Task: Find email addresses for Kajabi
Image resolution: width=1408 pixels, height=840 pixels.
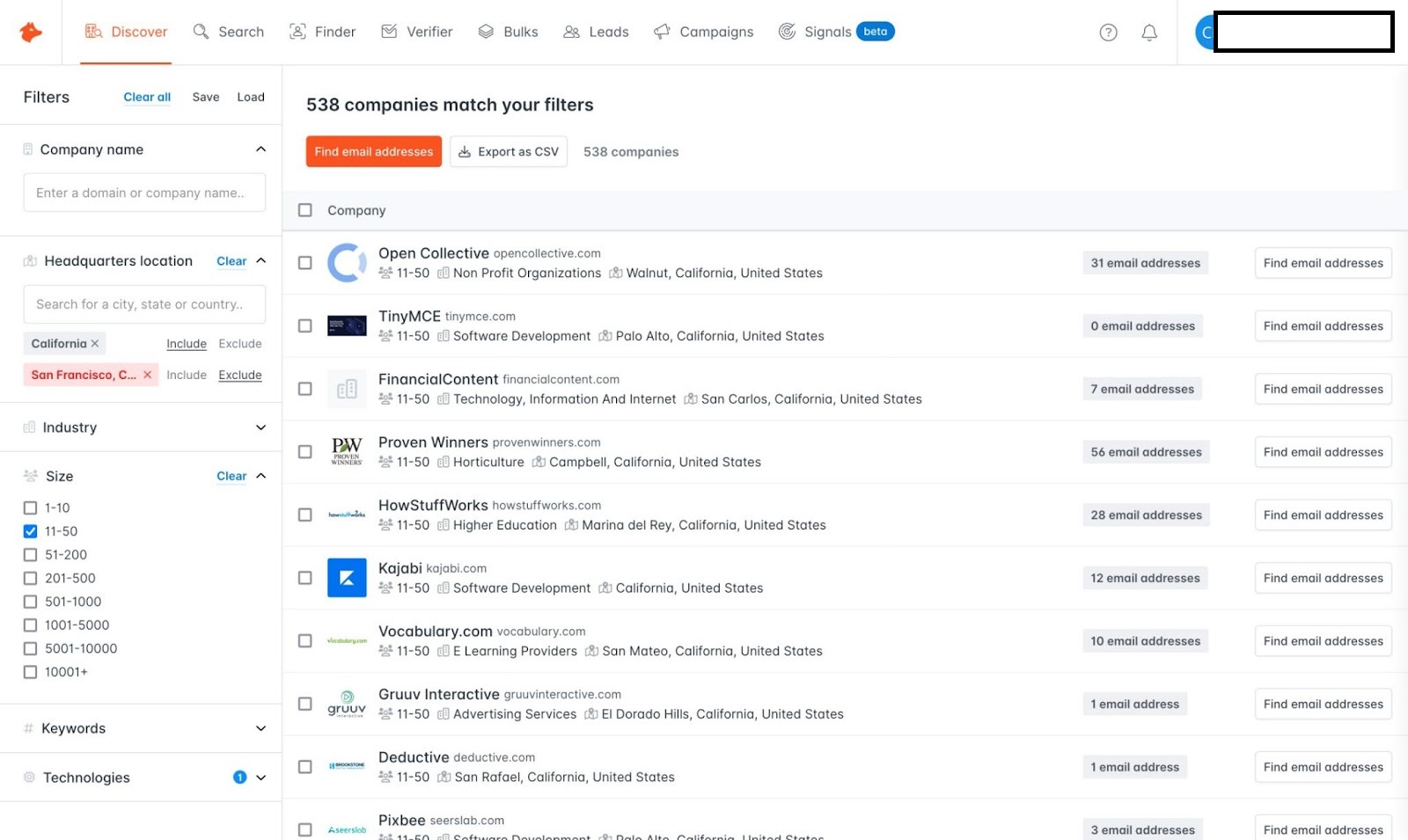Action: (x=1323, y=578)
